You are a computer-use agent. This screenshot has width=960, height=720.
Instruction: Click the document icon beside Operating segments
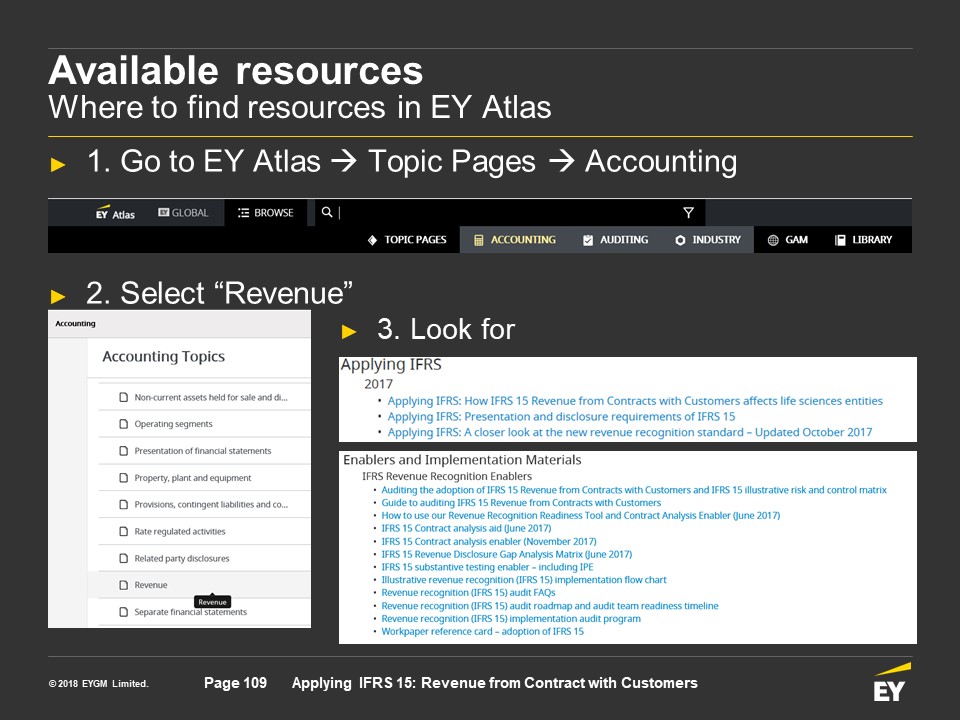coord(124,424)
